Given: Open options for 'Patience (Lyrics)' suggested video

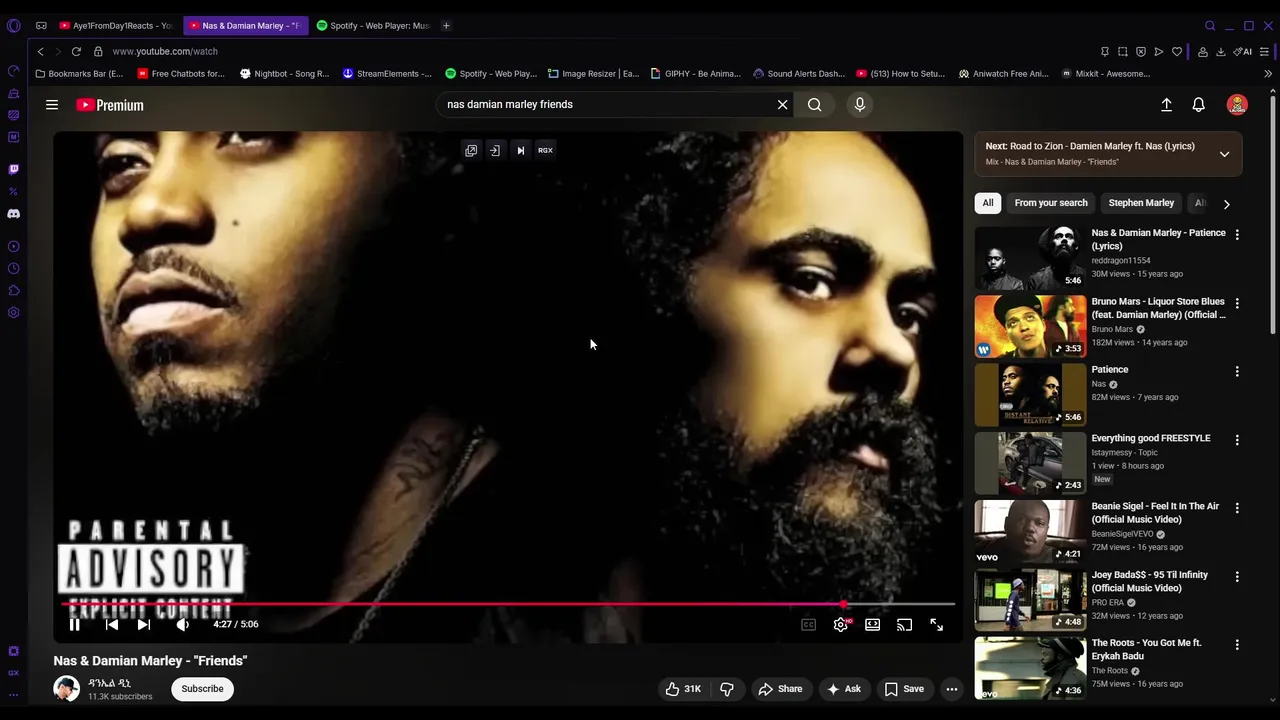Looking at the screenshot, I should tap(1237, 234).
